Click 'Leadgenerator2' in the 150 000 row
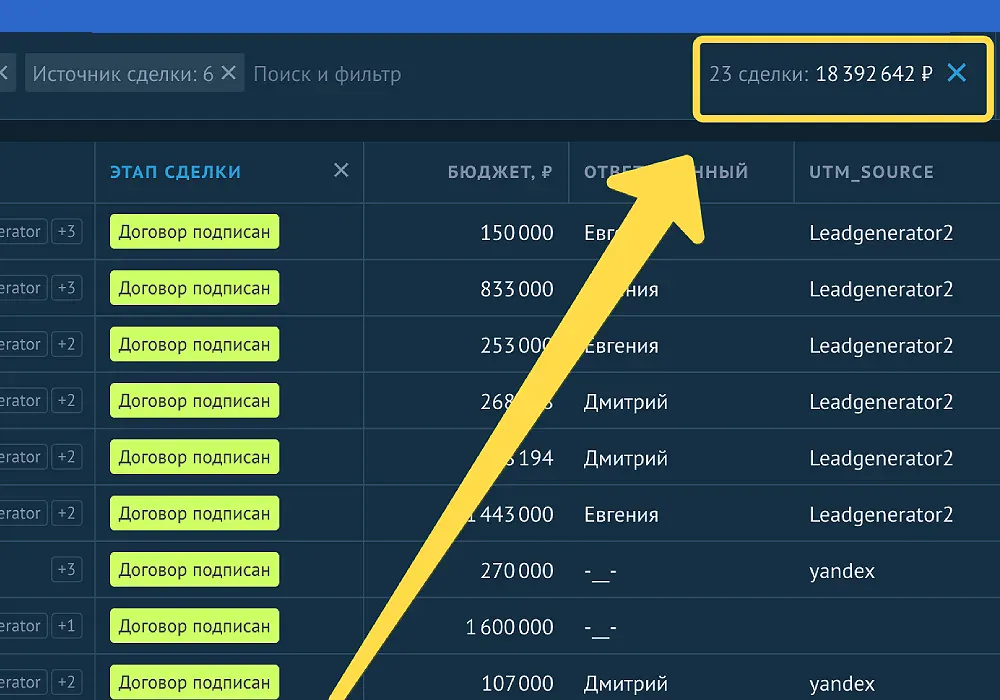The height and width of the screenshot is (700, 1000). pos(881,233)
